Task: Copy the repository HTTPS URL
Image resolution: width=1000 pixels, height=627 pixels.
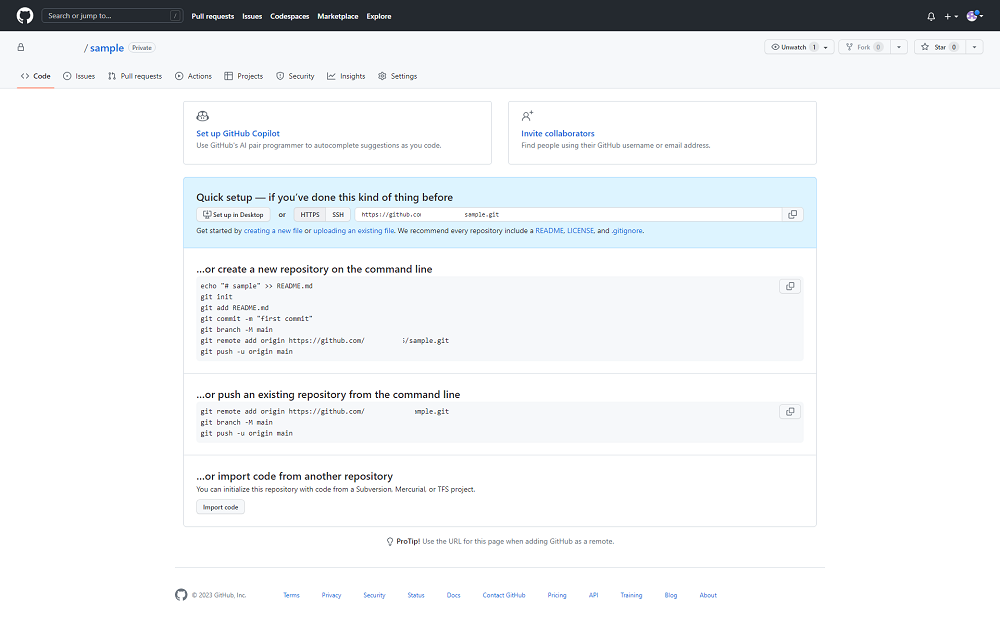Action: click(x=792, y=214)
